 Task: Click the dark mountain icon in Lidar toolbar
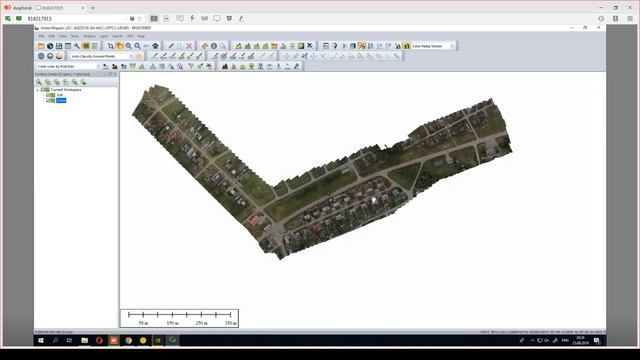(225, 66)
